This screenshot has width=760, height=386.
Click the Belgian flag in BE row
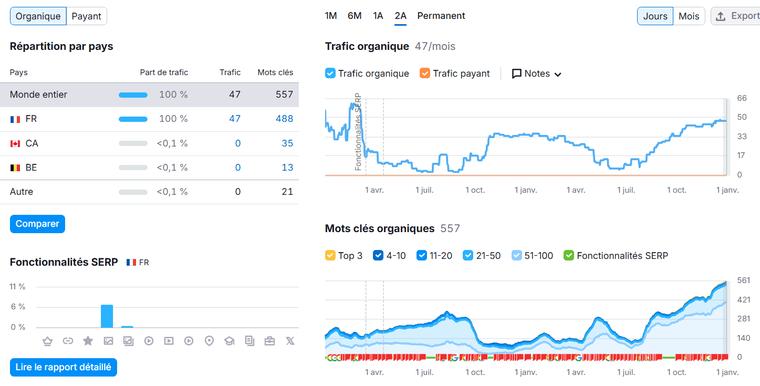[15, 168]
